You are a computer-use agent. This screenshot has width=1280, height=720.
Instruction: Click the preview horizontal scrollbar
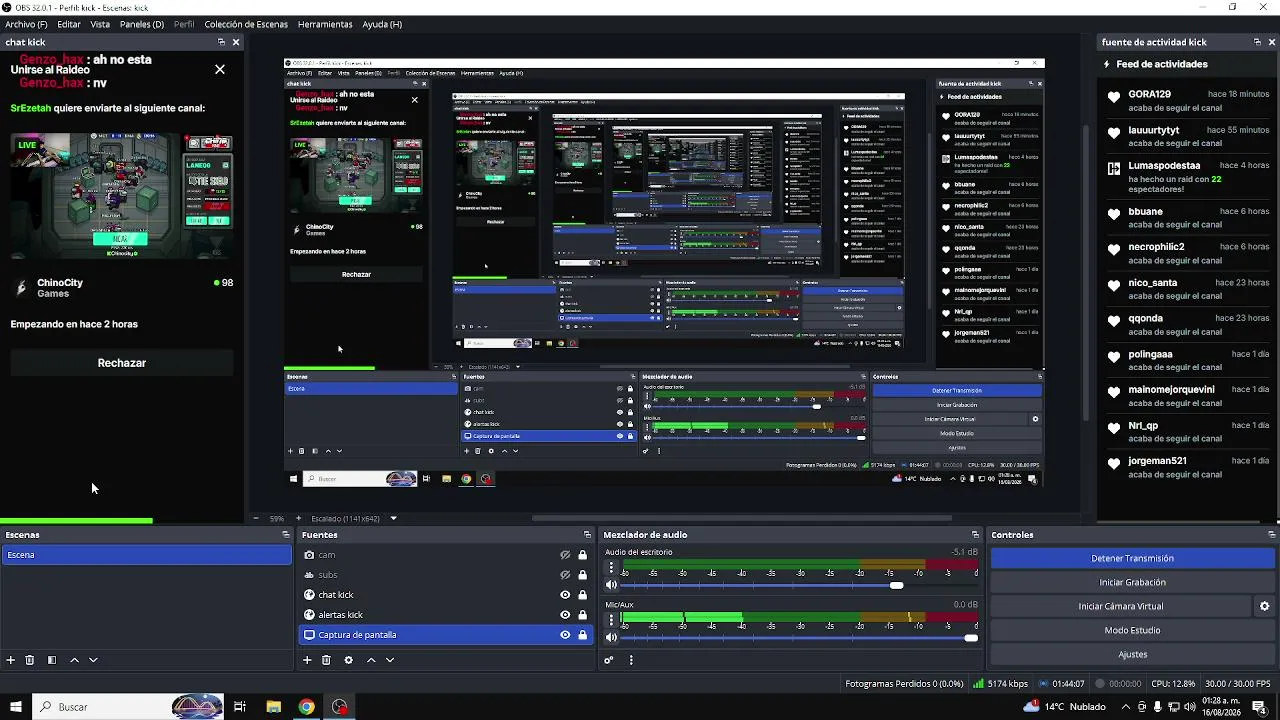740,518
